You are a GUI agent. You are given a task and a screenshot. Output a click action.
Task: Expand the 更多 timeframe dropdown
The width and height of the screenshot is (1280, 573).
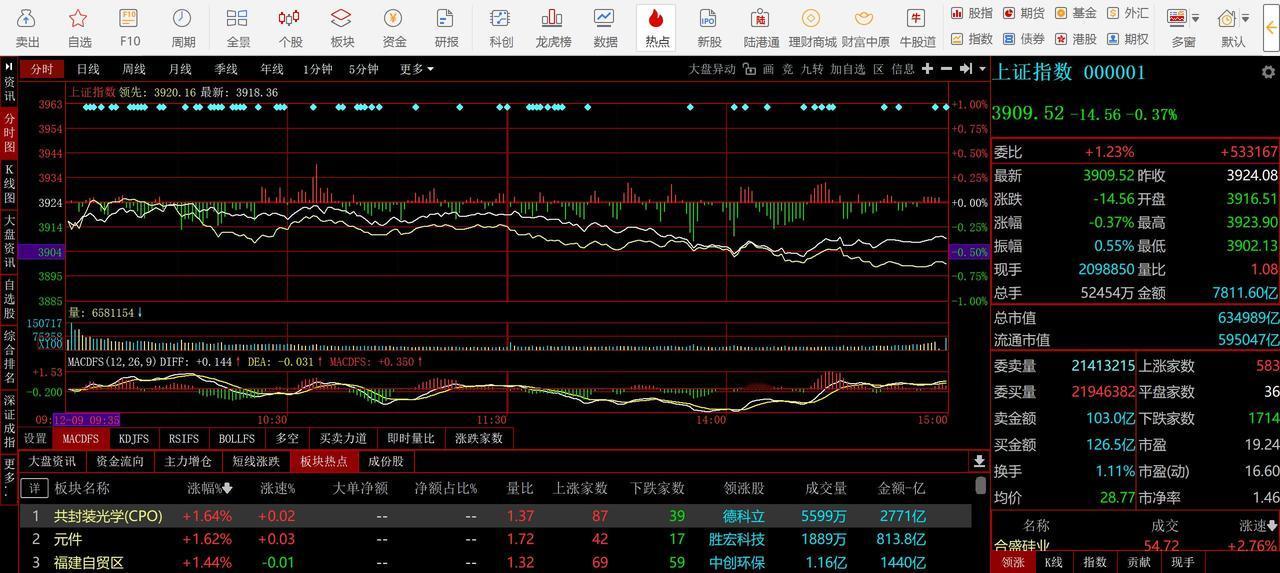coord(416,69)
